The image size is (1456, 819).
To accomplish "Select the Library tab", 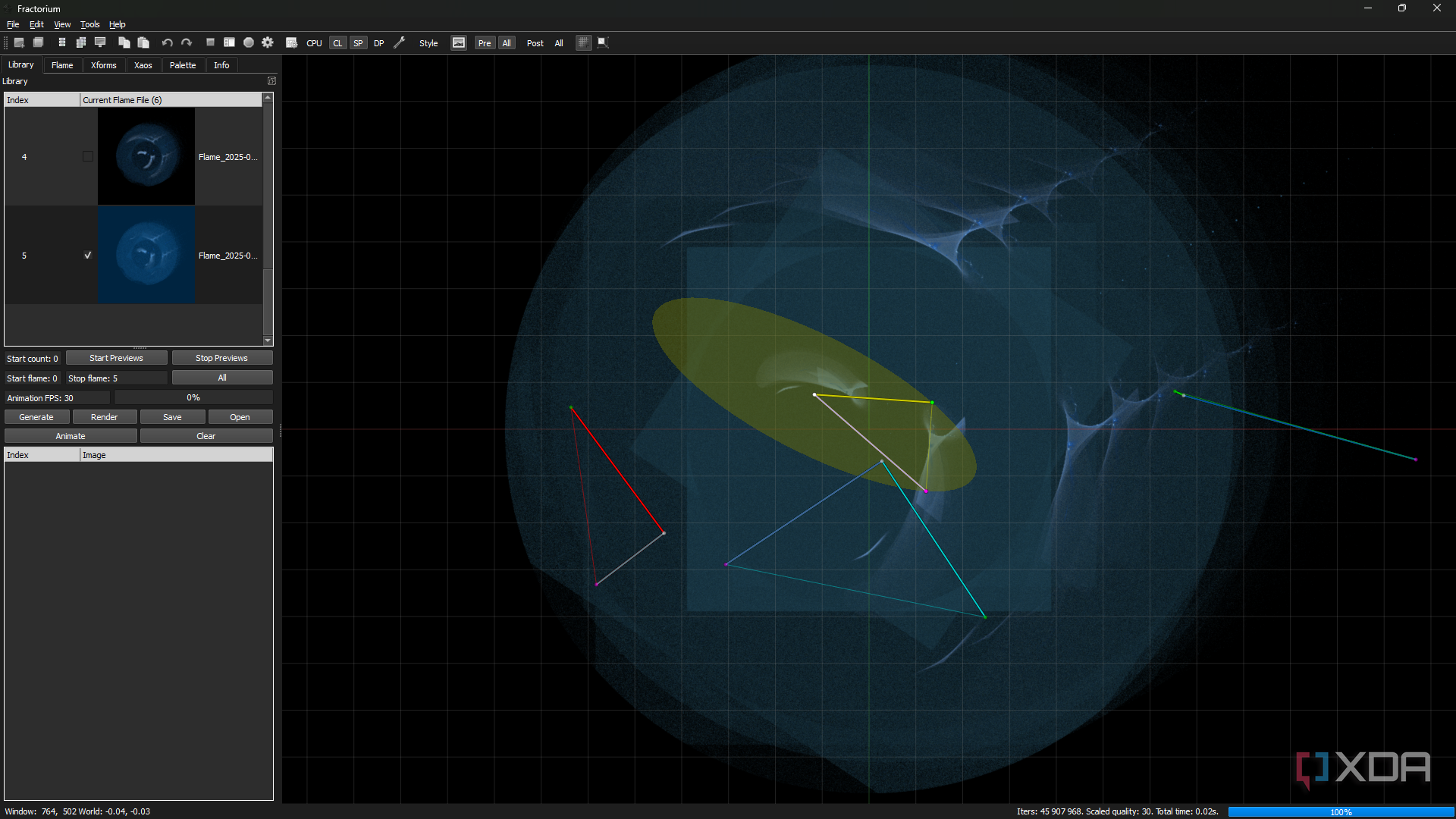I will point(21,64).
